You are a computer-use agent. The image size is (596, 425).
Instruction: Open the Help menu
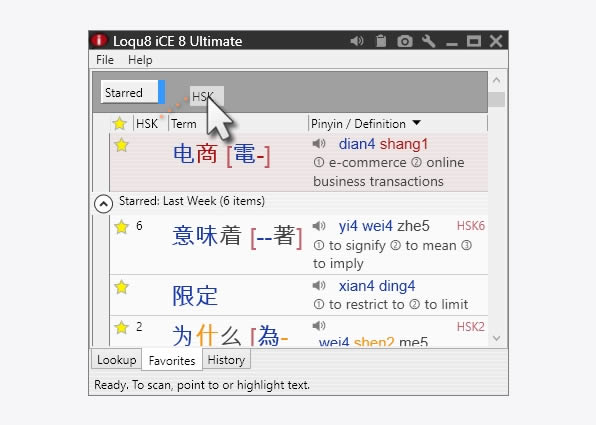[x=140, y=60]
